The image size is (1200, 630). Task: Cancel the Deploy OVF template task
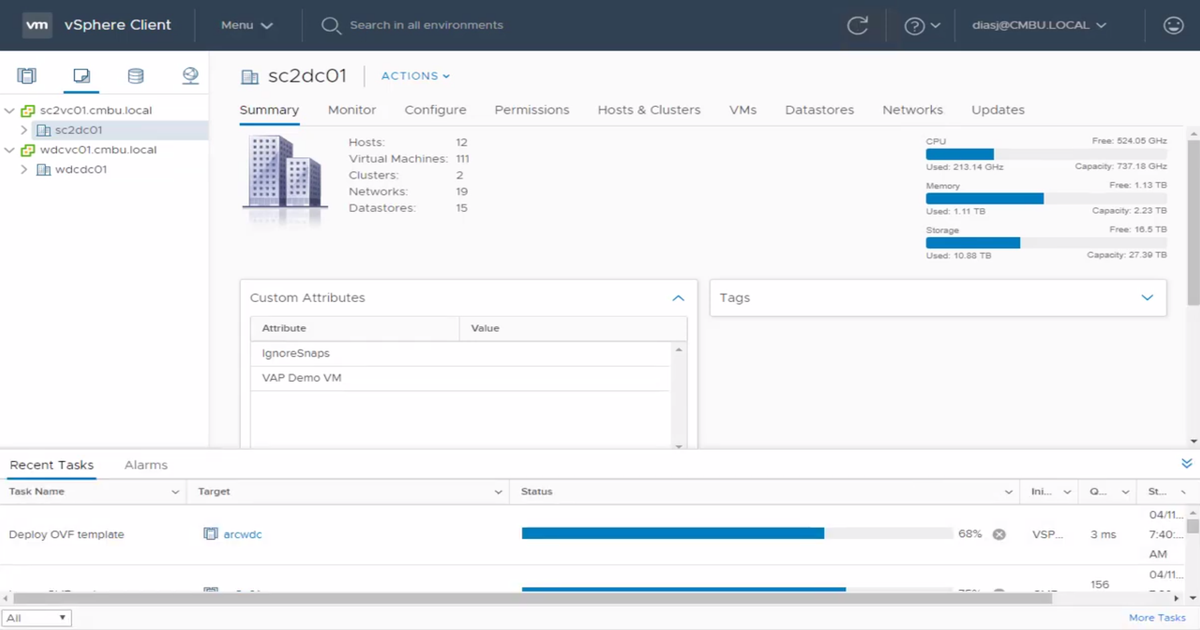[x=998, y=534]
